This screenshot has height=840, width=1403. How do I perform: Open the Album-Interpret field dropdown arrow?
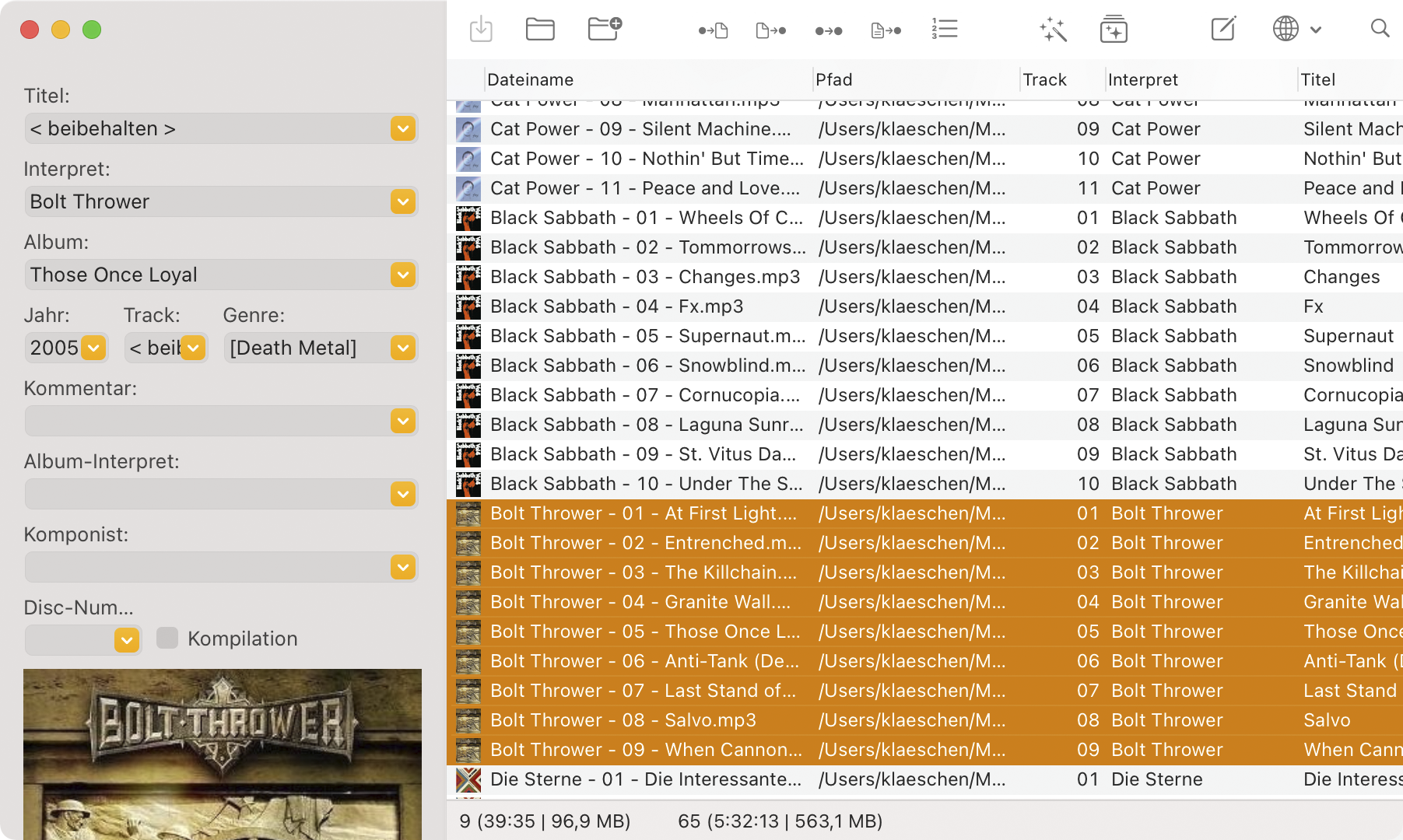pyautogui.click(x=403, y=494)
